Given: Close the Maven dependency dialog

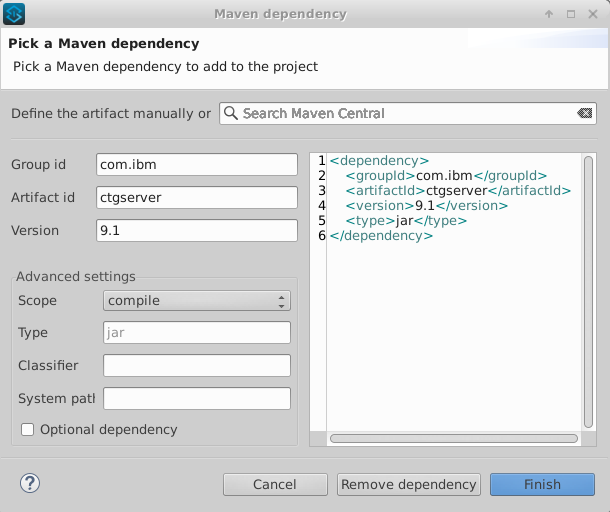Looking at the screenshot, I should click(x=593, y=14).
